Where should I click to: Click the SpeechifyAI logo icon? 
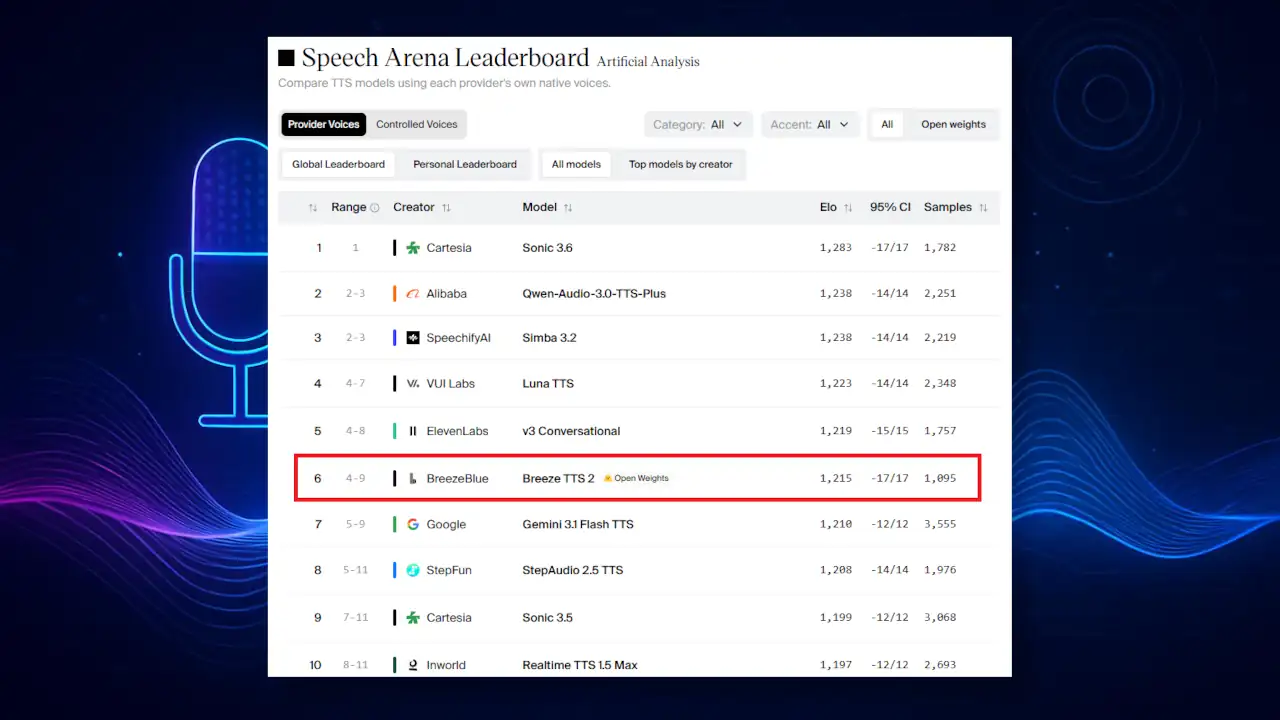[x=413, y=338]
